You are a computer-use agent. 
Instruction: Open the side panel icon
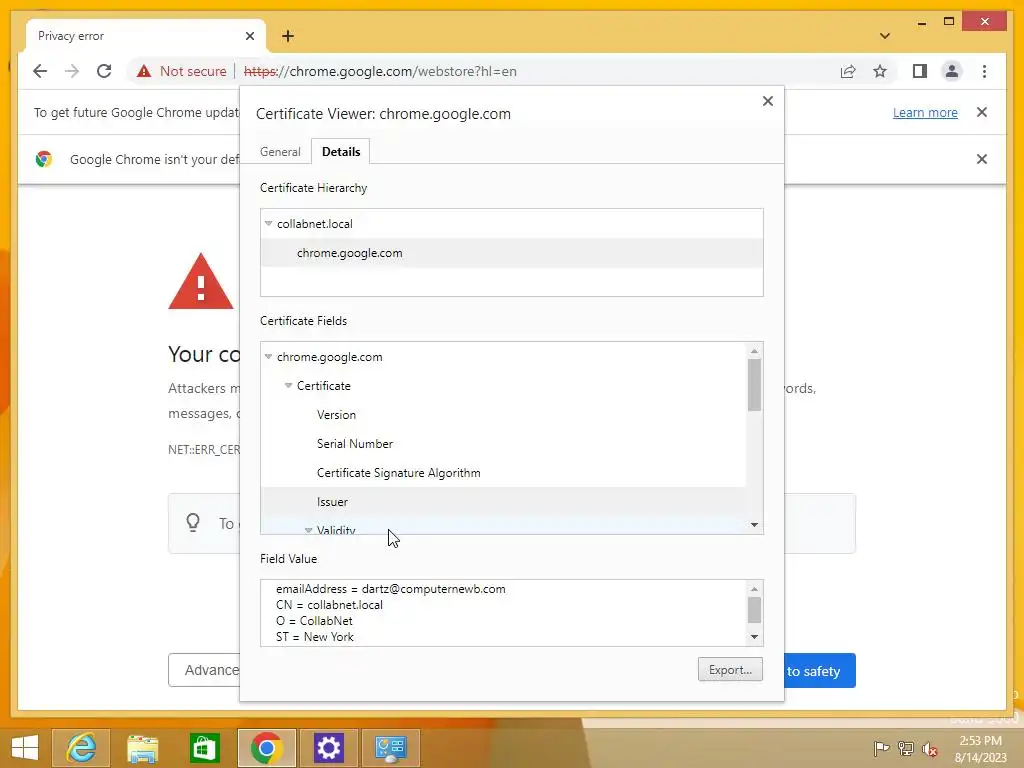(920, 71)
